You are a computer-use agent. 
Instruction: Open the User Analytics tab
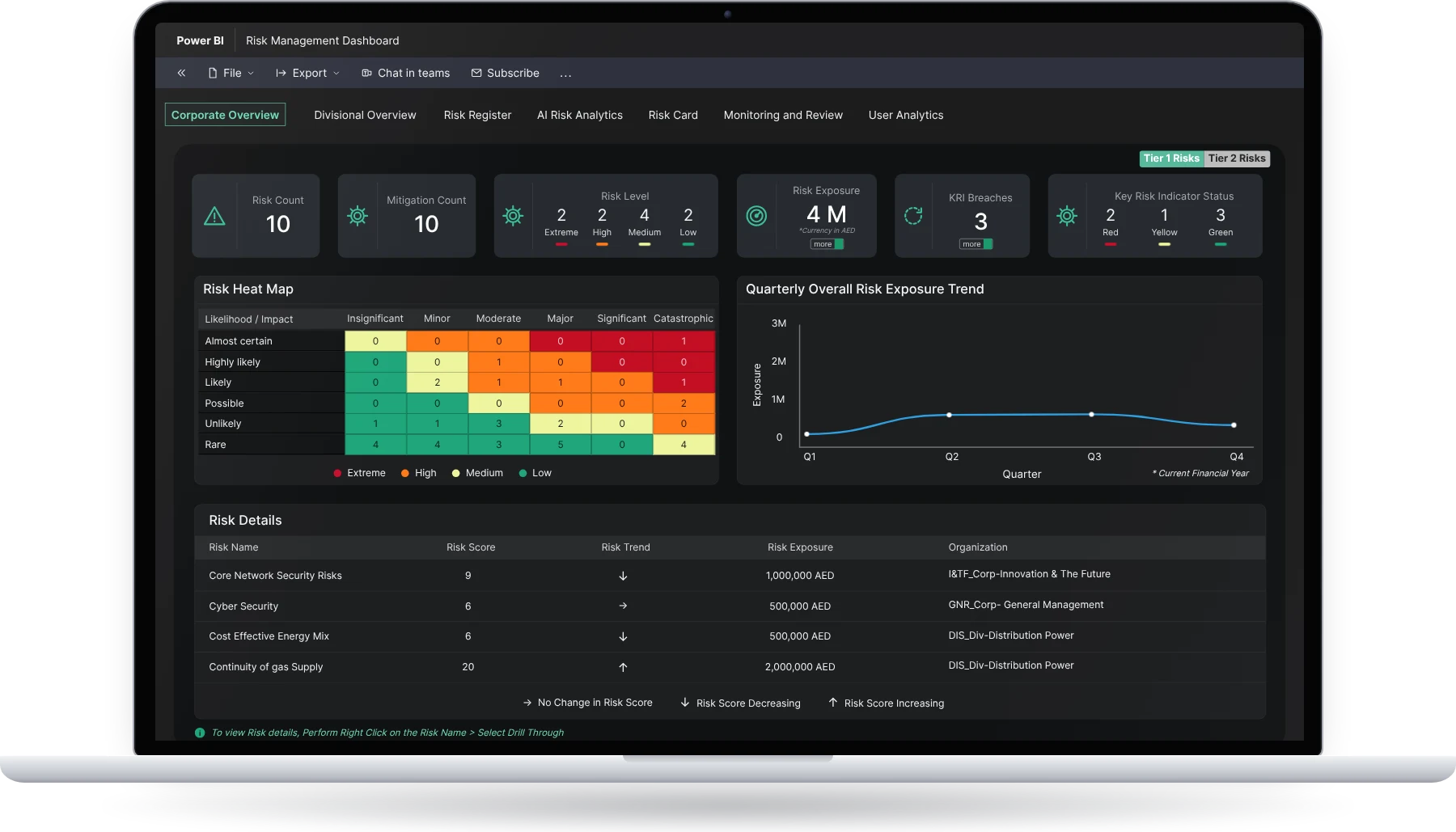tap(906, 115)
